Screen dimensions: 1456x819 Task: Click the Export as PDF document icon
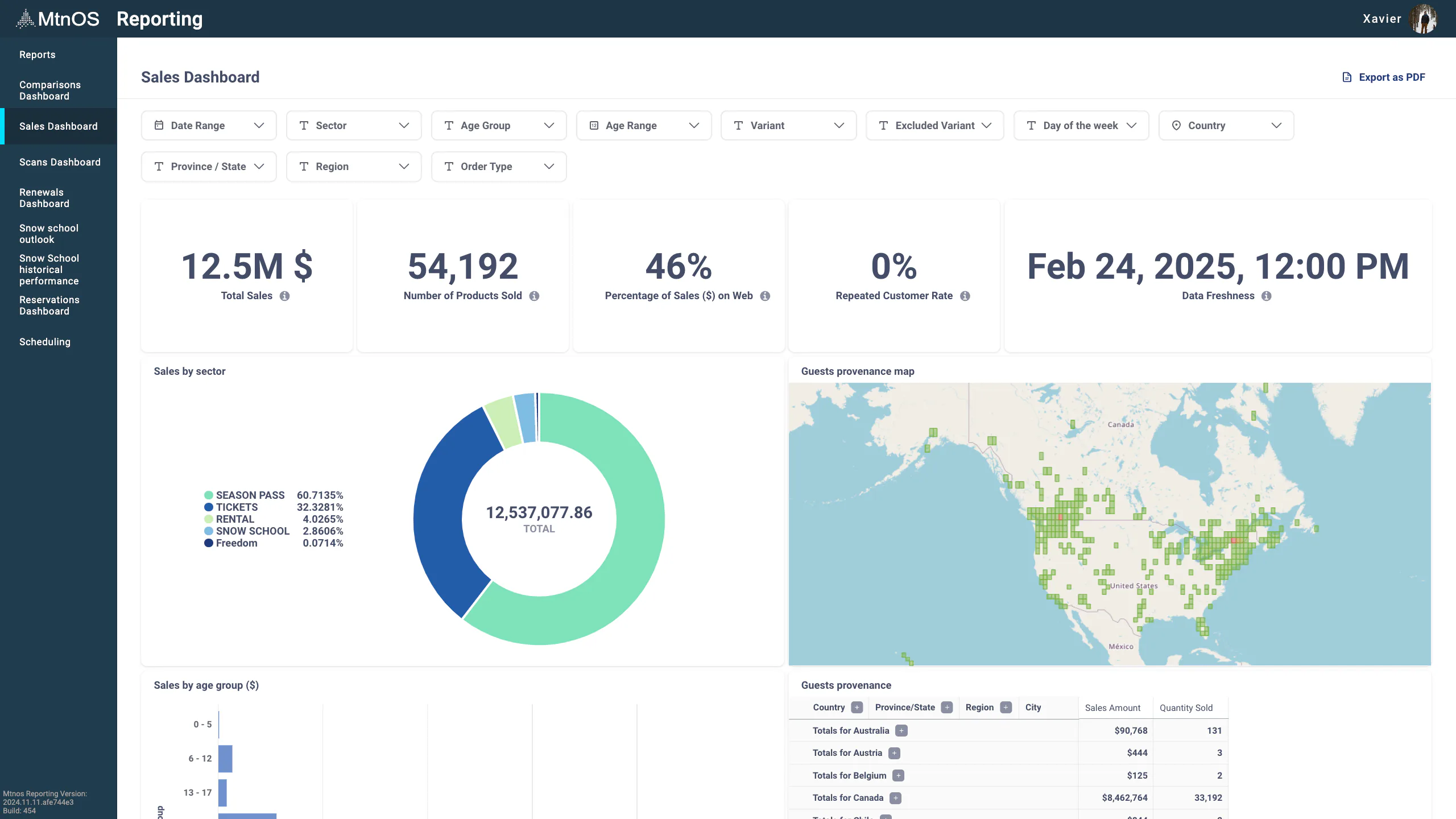1347,77
